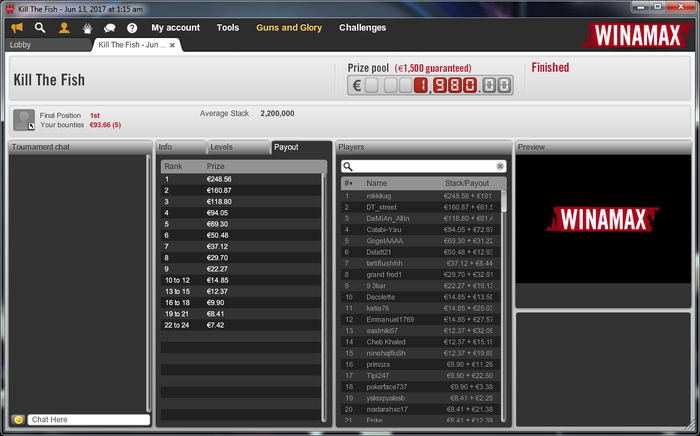Select player Decolette row
Screen dimensions: 700x436
point(421,297)
